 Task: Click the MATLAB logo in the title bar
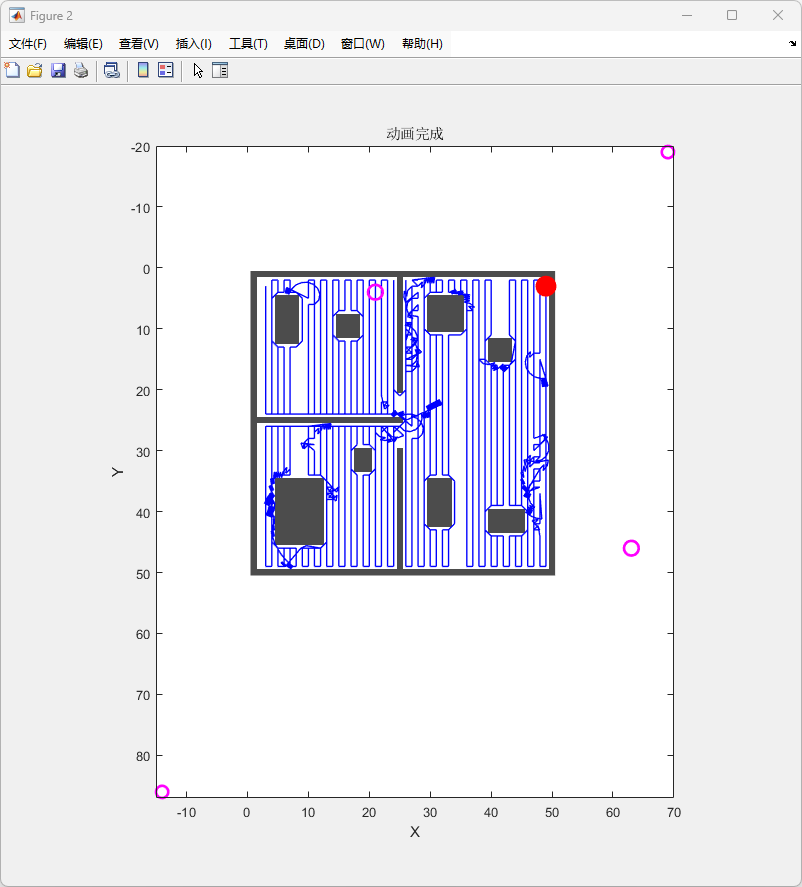[x=17, y=16]
